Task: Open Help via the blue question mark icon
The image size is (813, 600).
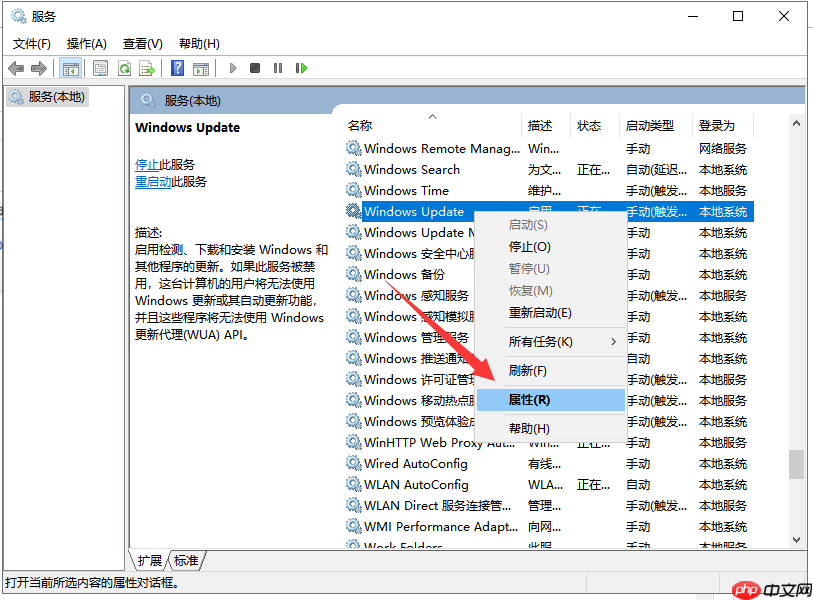Action: (x=179, y=67)
